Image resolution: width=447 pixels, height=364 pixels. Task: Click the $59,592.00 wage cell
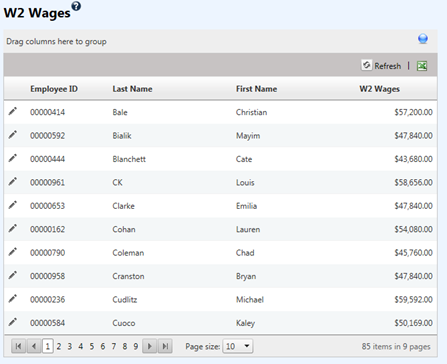(413, 300)
